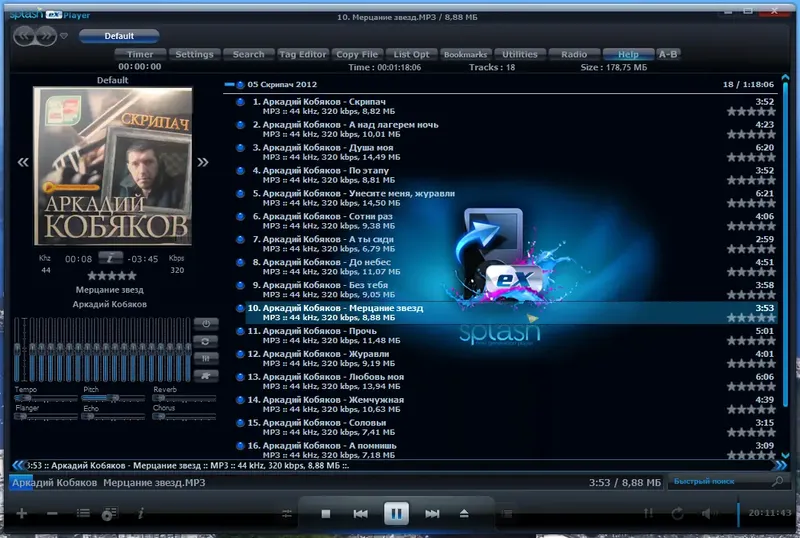Open the Copy File tab

pos(357,54)
